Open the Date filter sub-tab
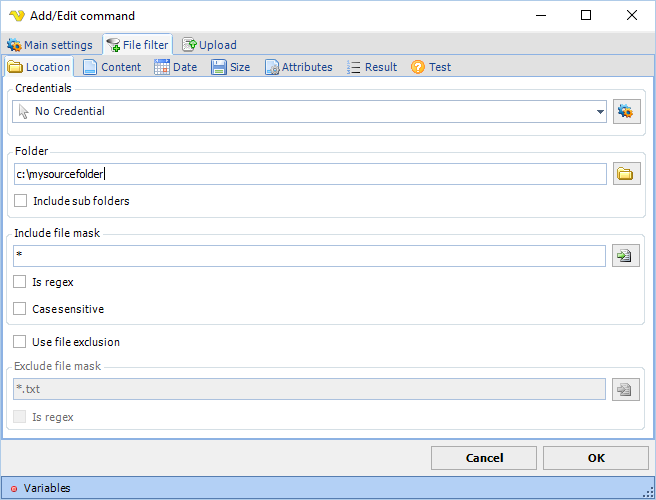Viewport: 656px width, 500px height. [175, 67]
